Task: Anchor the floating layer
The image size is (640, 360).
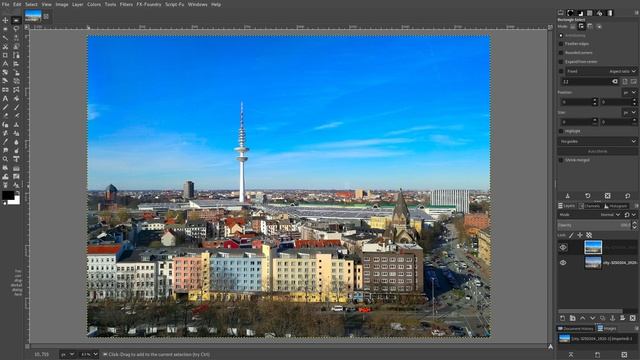Action: tap(612, 318)
